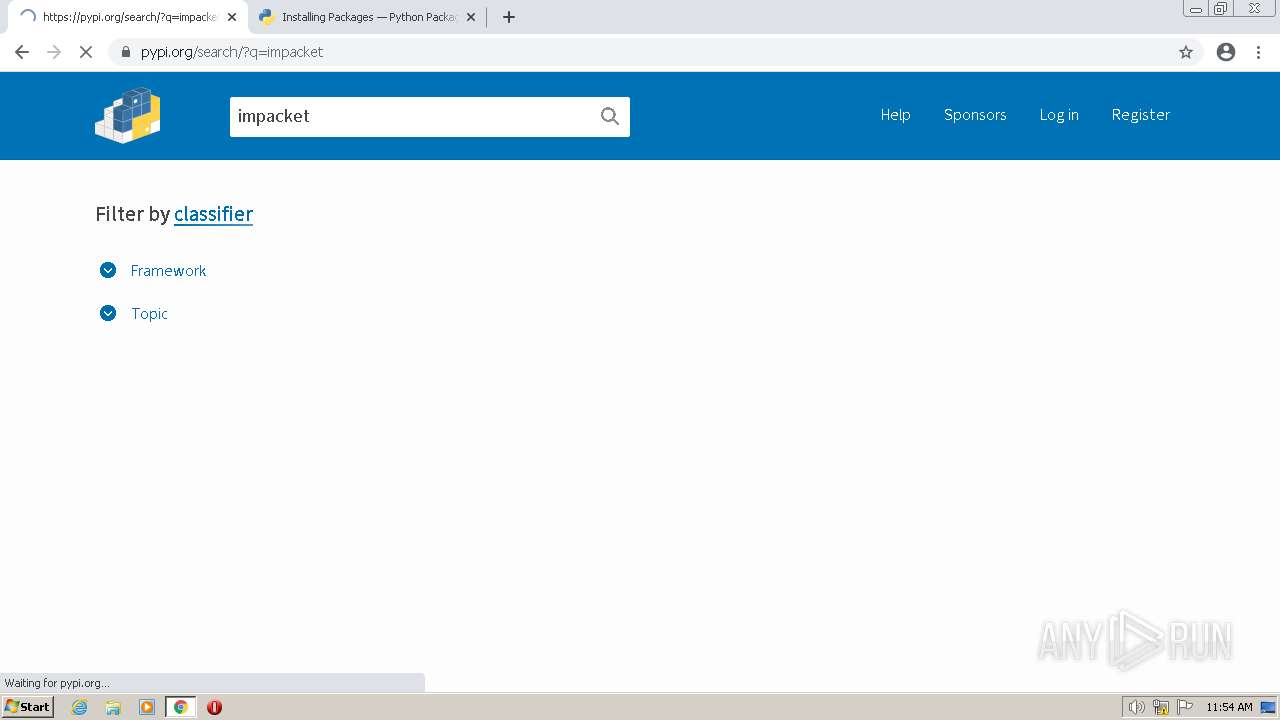Open Internet Explorer from the taskbar
The image size is (1280, 720).
(80, 707)
